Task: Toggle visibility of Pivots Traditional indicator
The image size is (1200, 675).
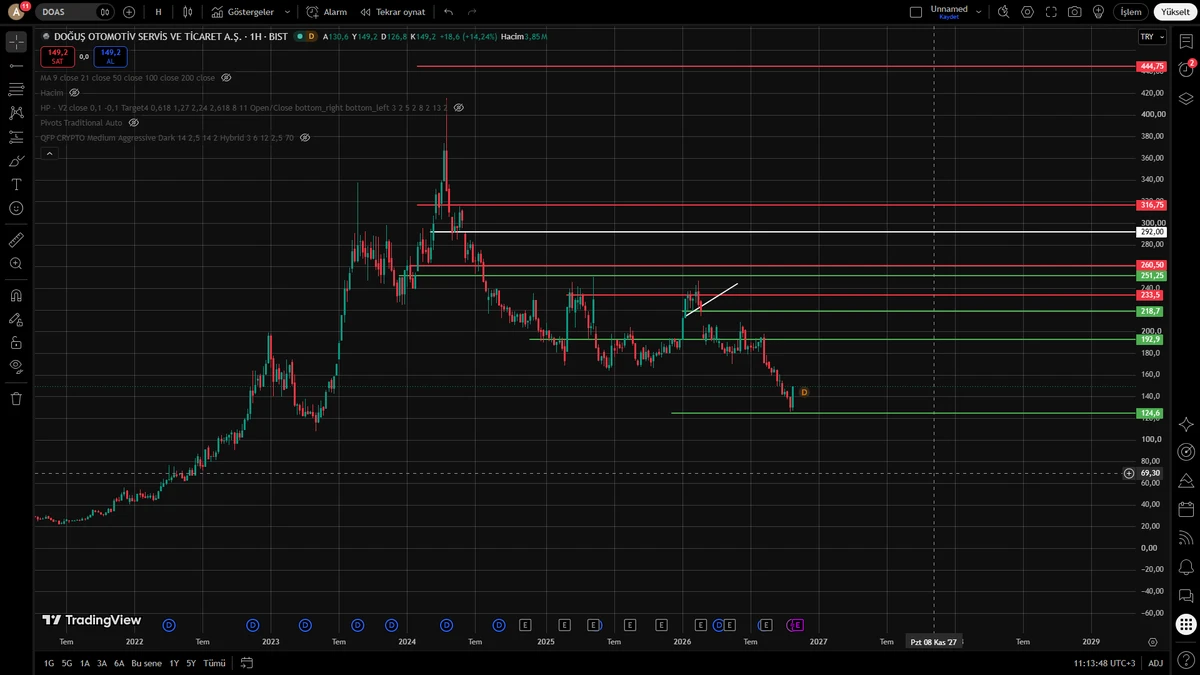Action: [x=134, y=122]
